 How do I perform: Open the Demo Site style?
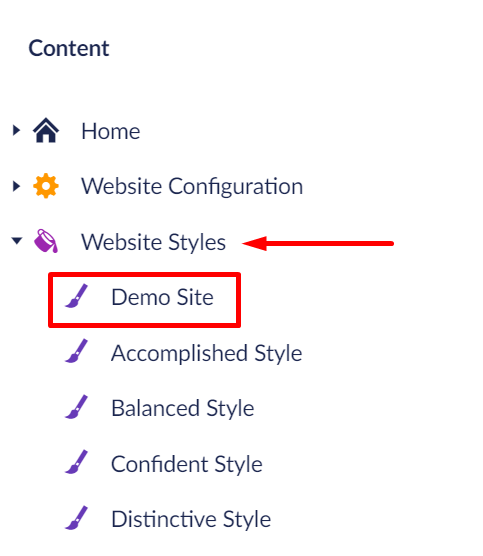(x=162, y=297)
